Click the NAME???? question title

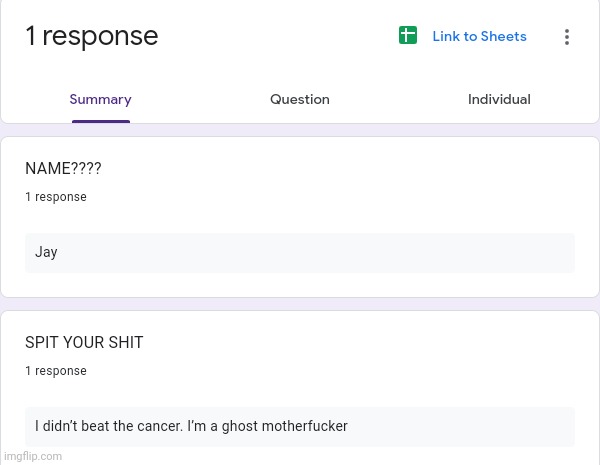pyautogui.click(x=63, y=169)
